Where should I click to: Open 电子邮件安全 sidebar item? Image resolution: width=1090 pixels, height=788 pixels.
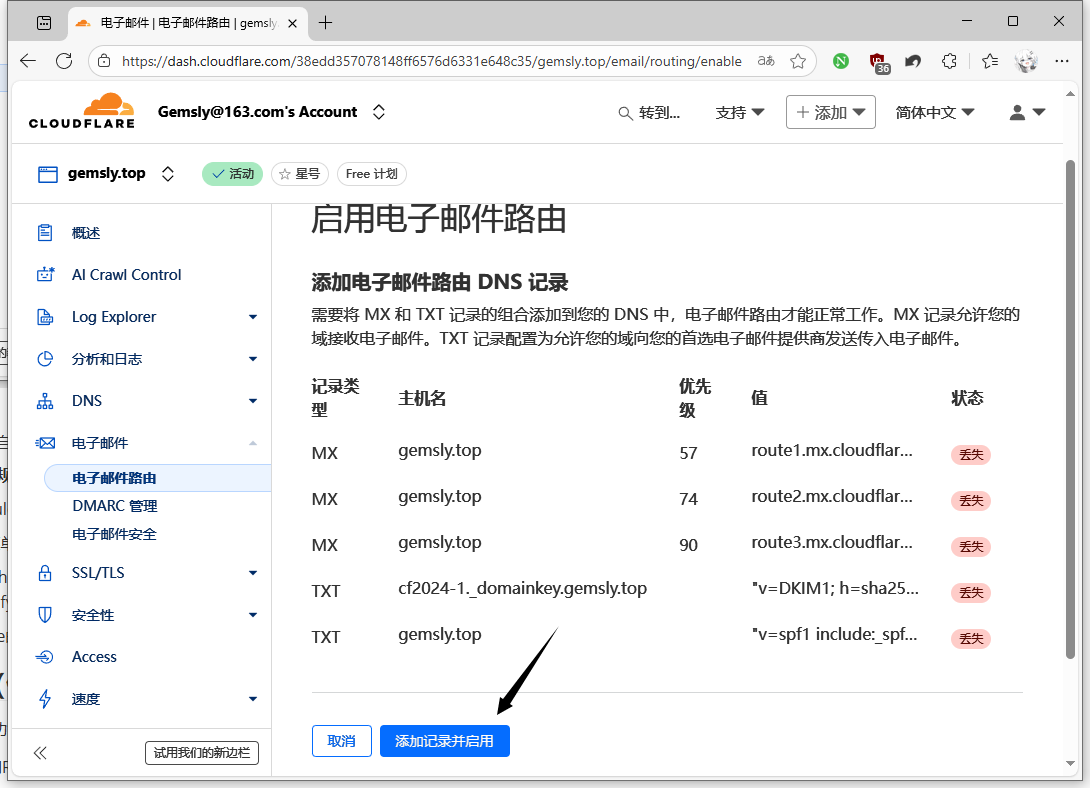pyautogui.click(x=115, y=534)
